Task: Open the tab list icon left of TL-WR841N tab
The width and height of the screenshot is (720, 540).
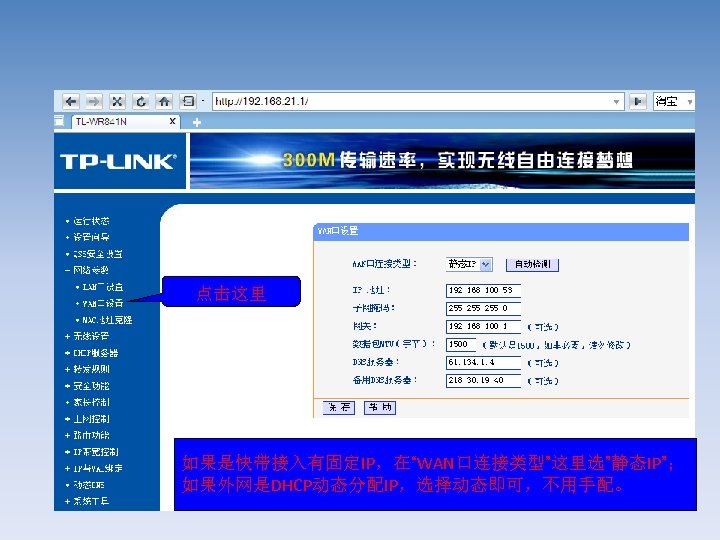Action: tap(59, 121)
